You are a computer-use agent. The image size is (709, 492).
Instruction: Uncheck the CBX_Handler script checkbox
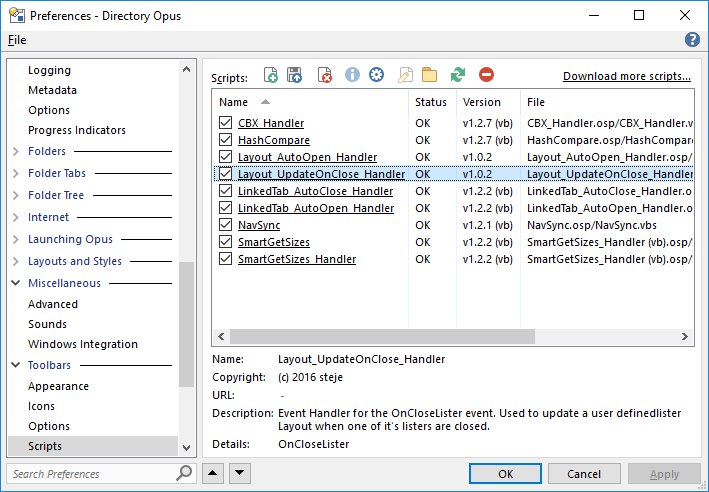pos(225,123)
